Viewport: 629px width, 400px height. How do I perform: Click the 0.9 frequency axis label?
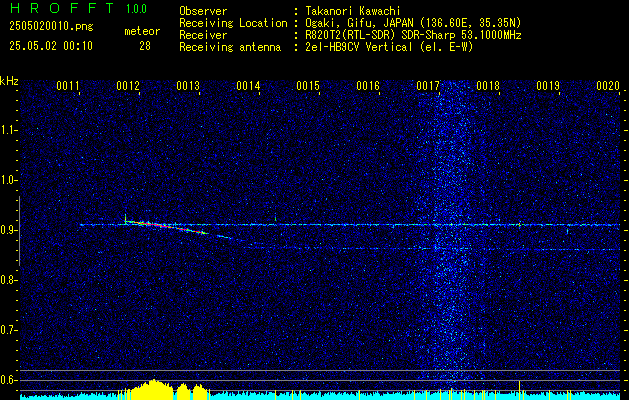tap(8, 230)
